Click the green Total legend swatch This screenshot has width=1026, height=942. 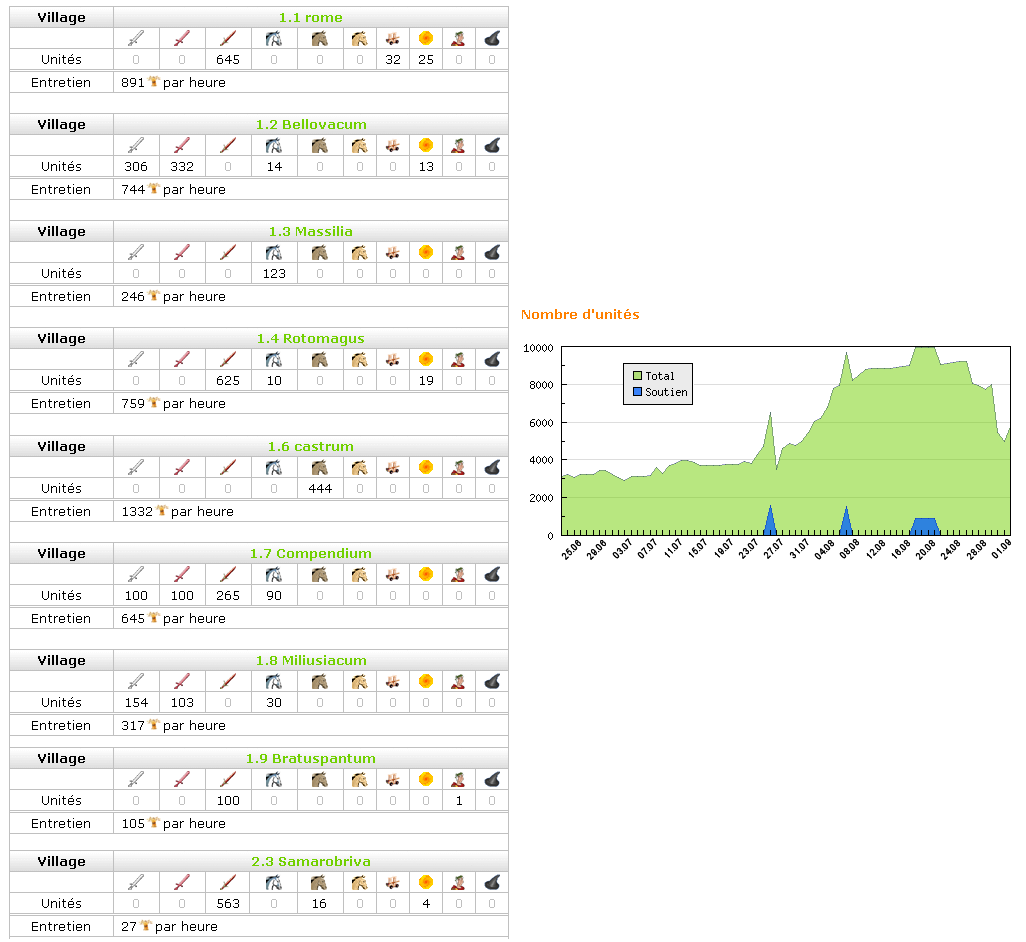637,376
